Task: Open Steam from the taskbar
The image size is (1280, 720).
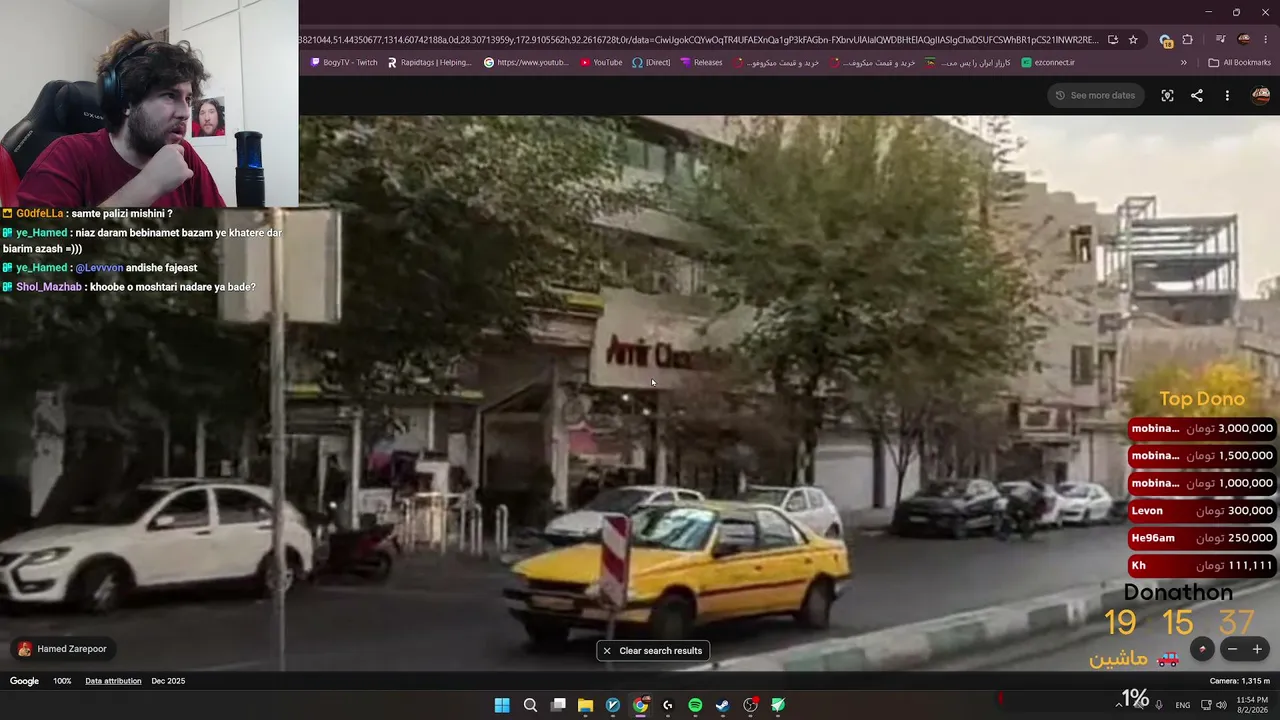Action: [x=722, y=705]
